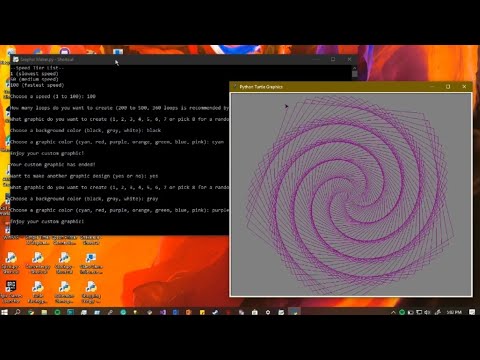Click the black turtle arrow on the canvas
Image resolution: width=480 pixels, height=360 pixels.
point(286,106)
